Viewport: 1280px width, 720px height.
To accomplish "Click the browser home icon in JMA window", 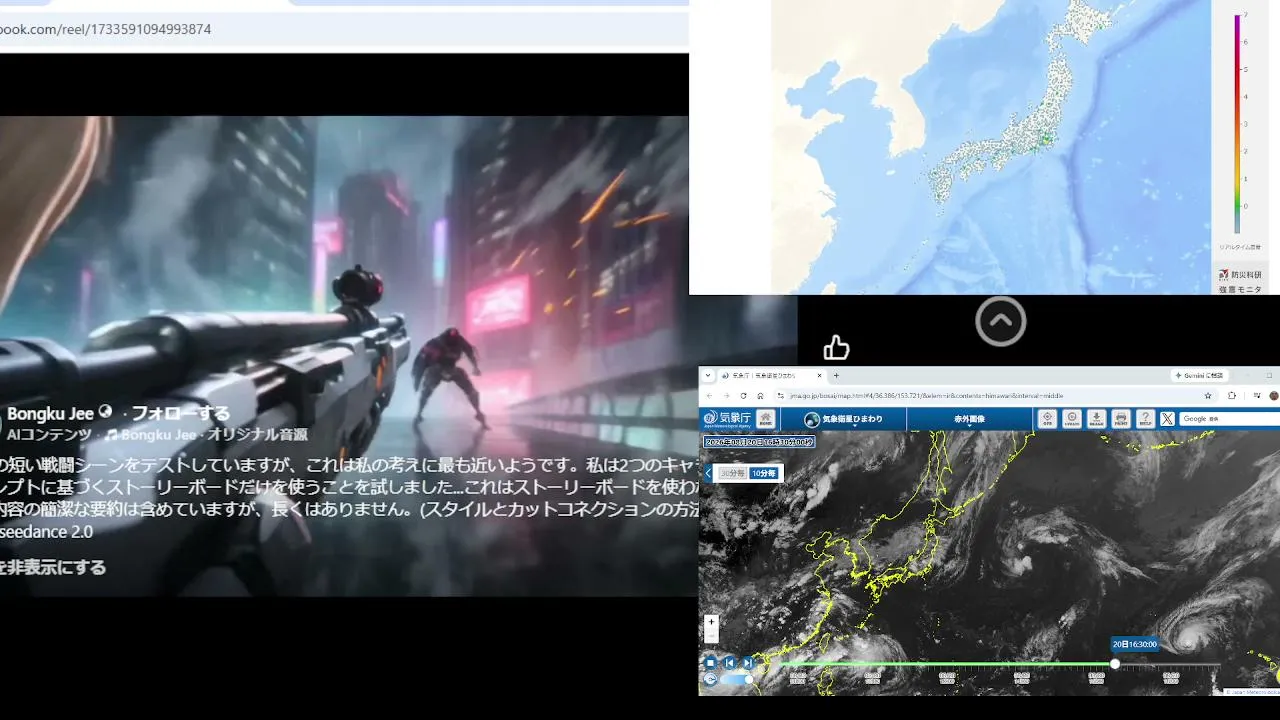I will click(x=760, y=396).
